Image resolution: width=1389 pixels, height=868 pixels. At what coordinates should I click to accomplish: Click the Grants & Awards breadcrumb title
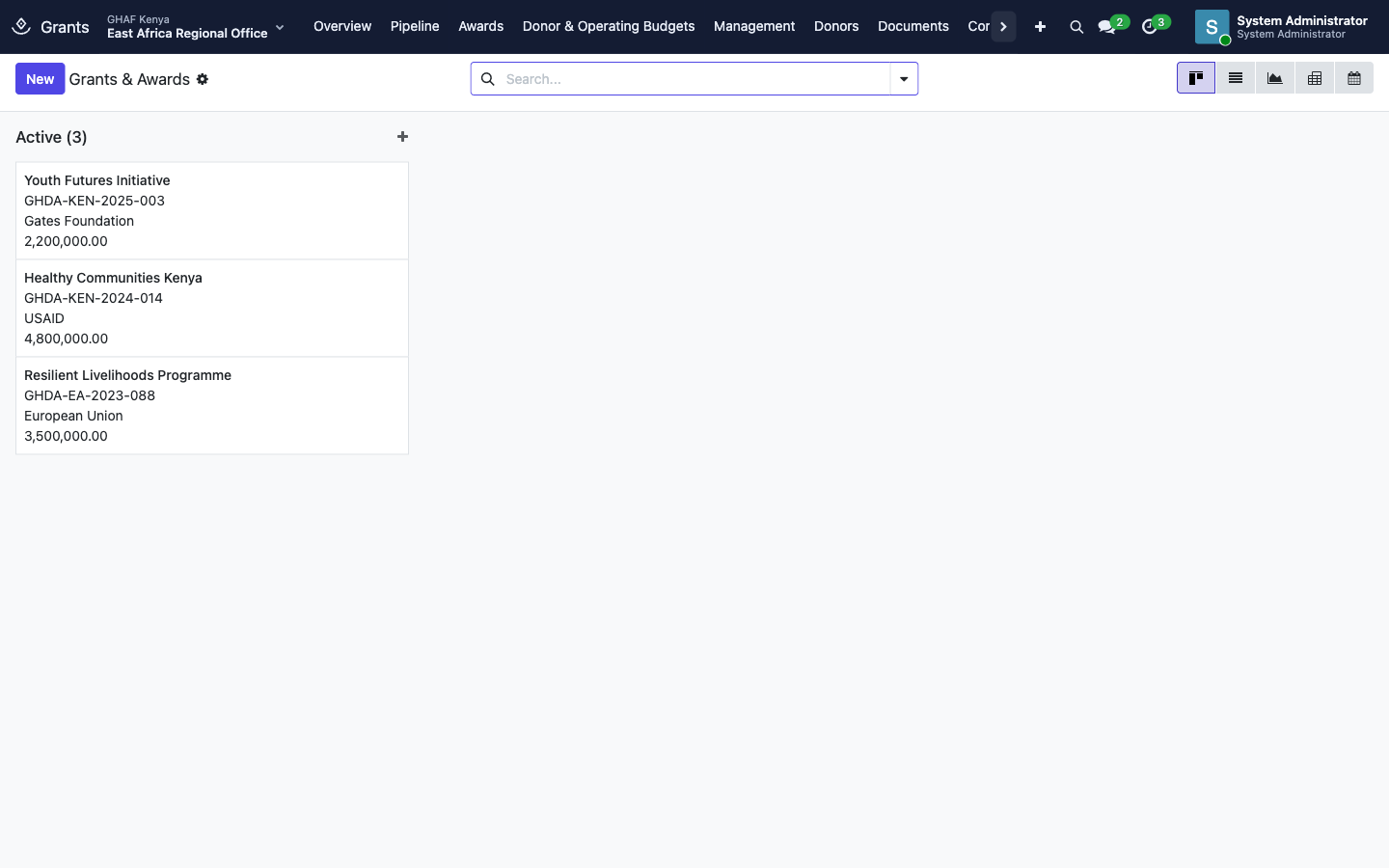click(129, 79)
